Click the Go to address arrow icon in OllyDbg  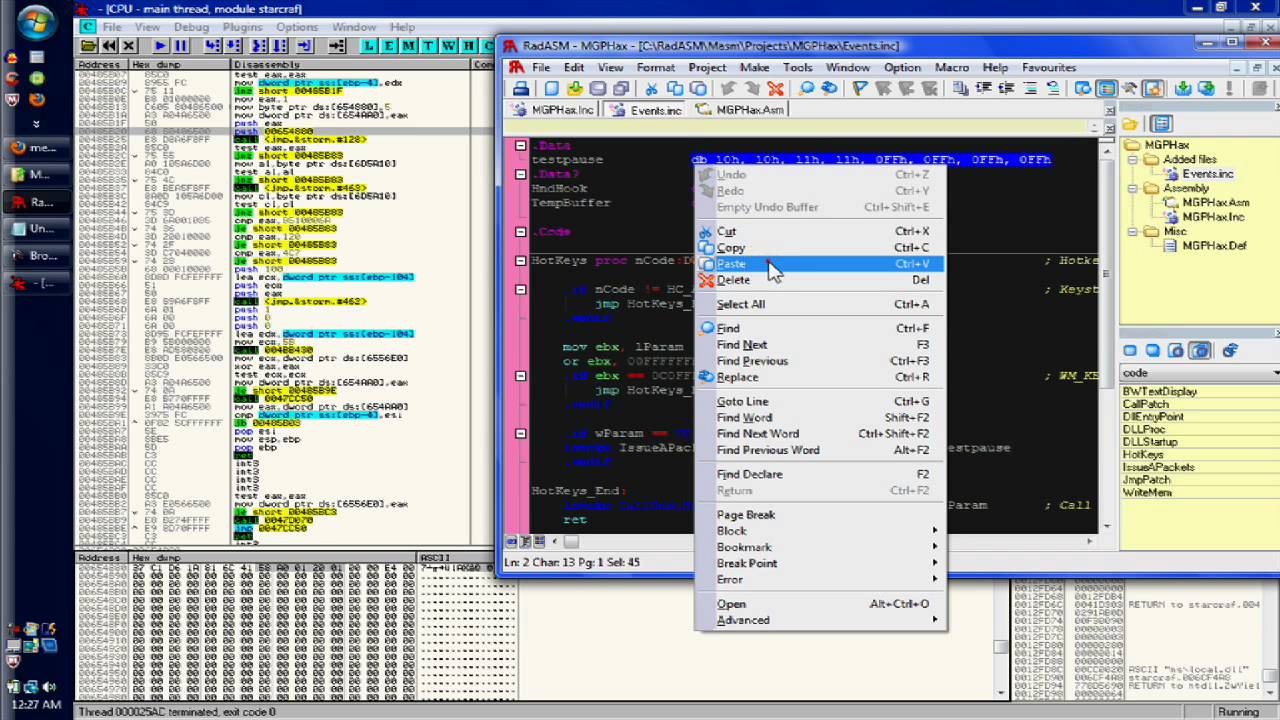point(337,46)
